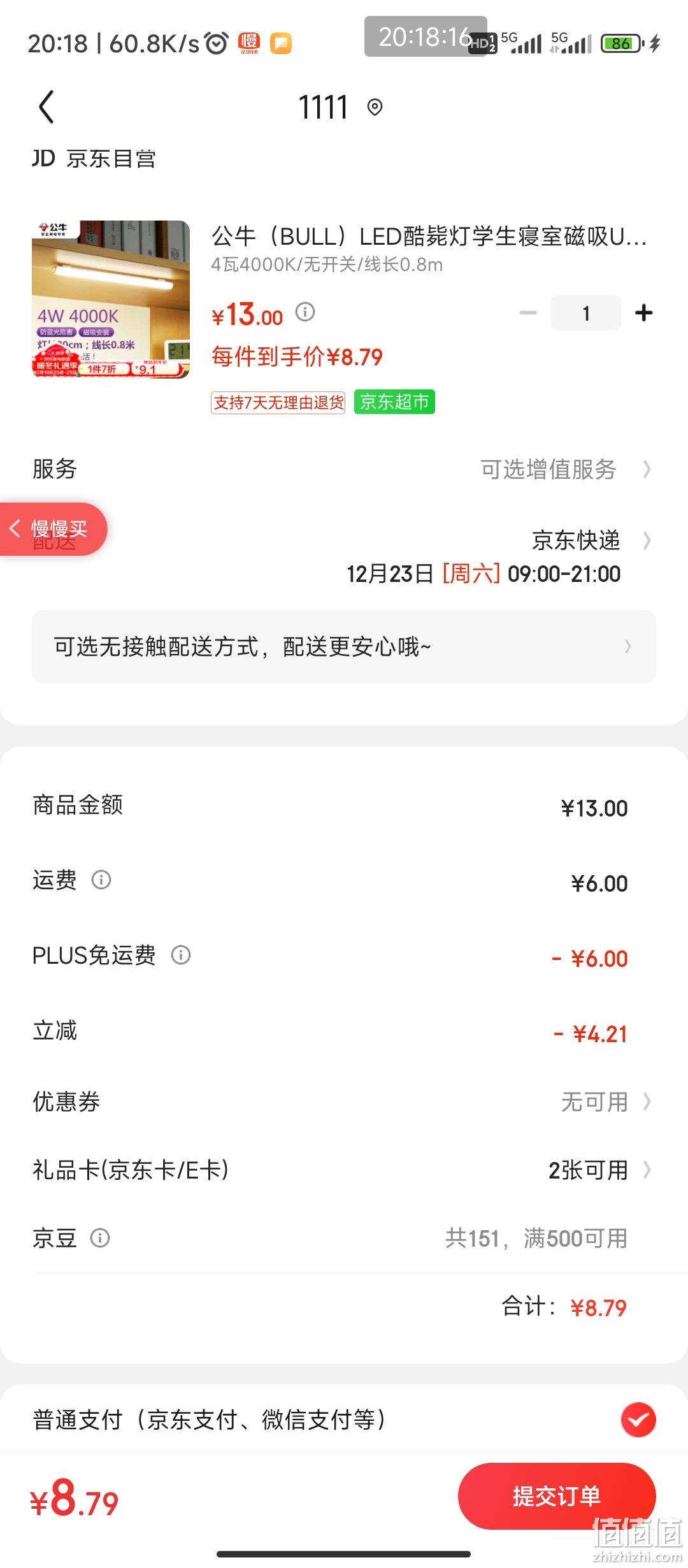The image size is (688, 1568).
Task: Tap info icon next to 运费
Action: 101,880
